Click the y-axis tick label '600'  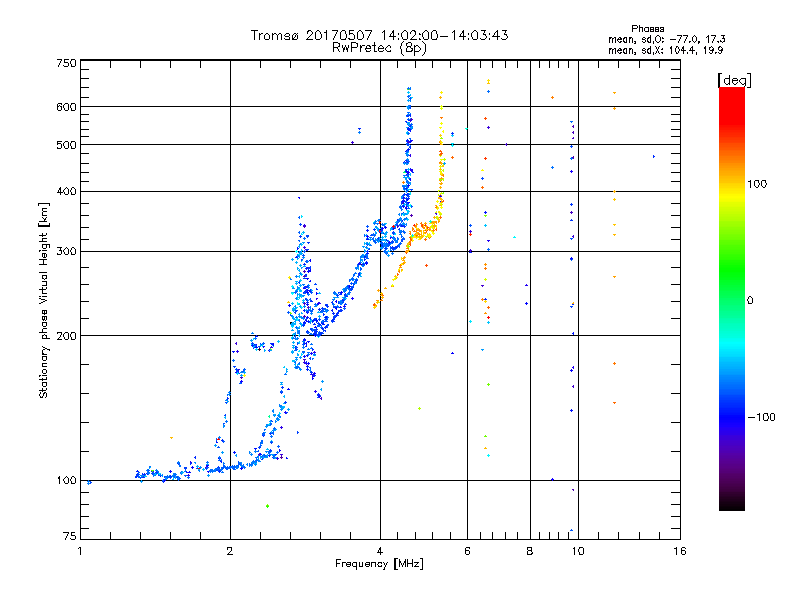click(x=66, y=107)
